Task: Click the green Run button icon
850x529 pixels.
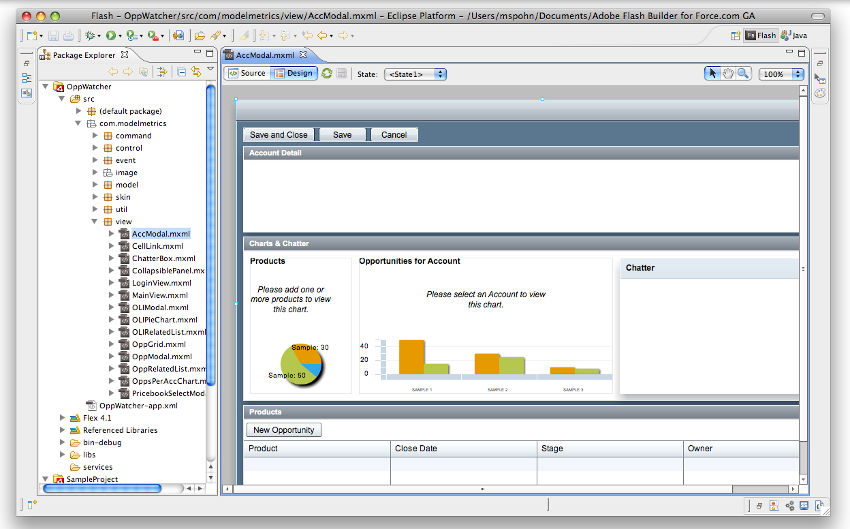Action: tap(111, 36)
